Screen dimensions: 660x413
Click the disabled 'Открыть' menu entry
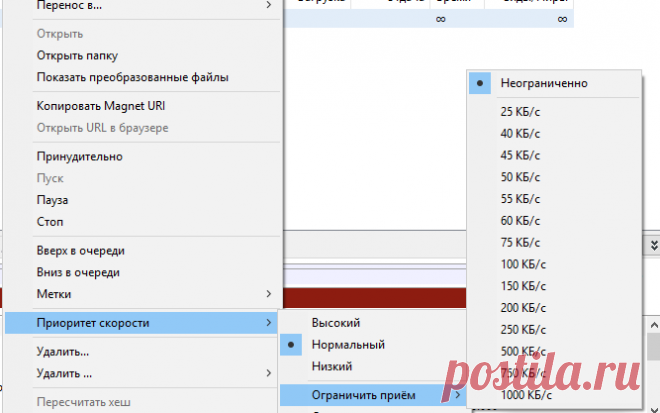click(x=143, y=34)
